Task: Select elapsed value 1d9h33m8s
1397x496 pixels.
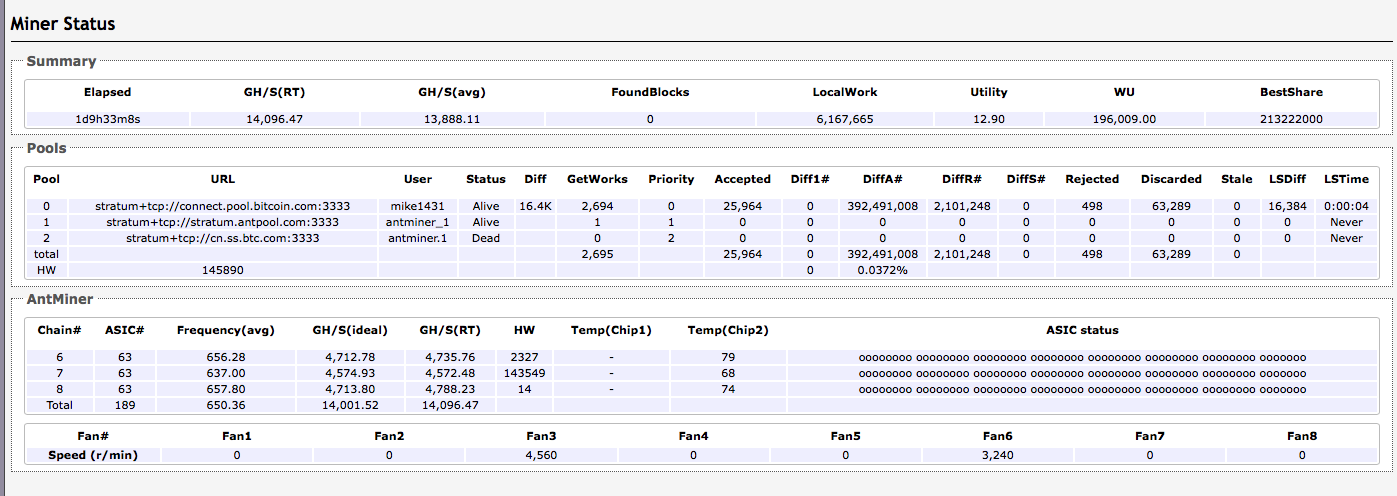Action: [107, 119]
